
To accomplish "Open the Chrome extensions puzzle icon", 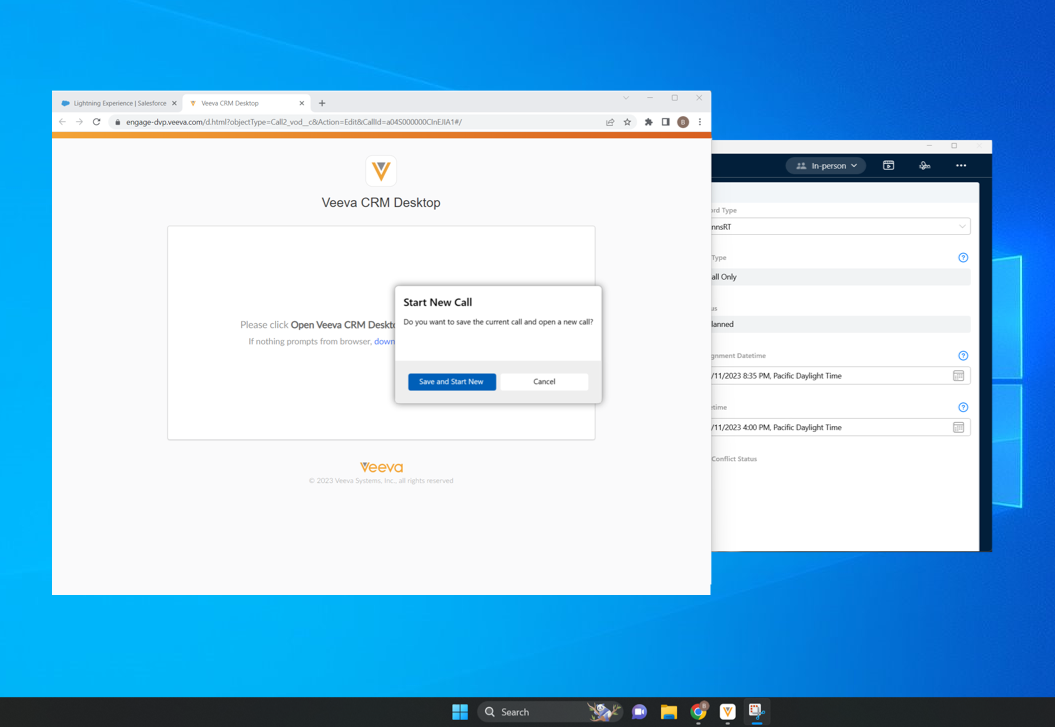I will [648, 122].
